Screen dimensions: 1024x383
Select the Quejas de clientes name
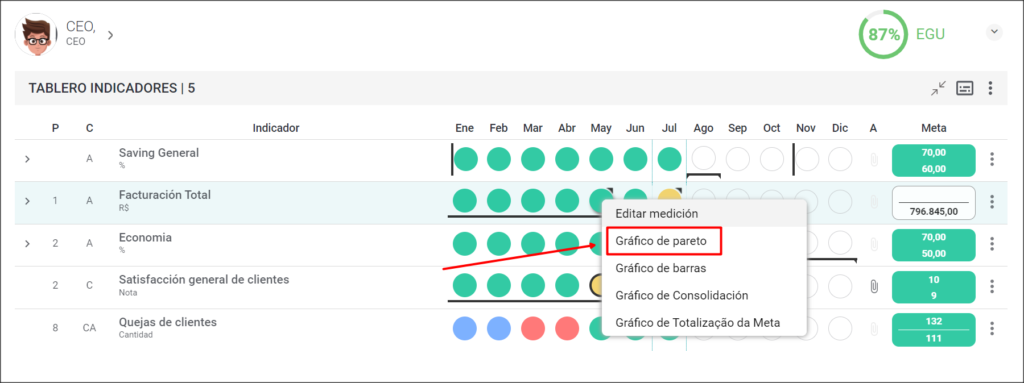click(x=168, y=322)
